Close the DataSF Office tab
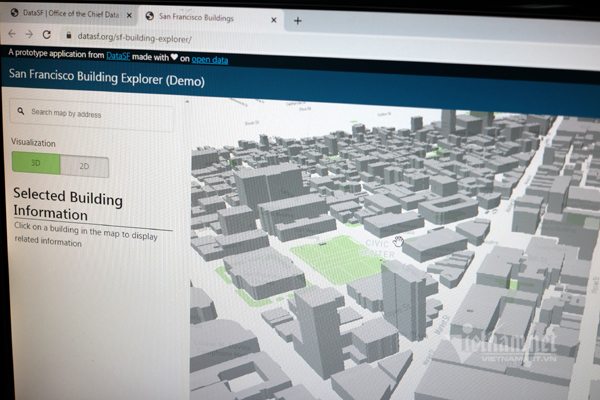The height and width of the screenshot is (400, 600). pyautogui.click(x=129, y=15)
